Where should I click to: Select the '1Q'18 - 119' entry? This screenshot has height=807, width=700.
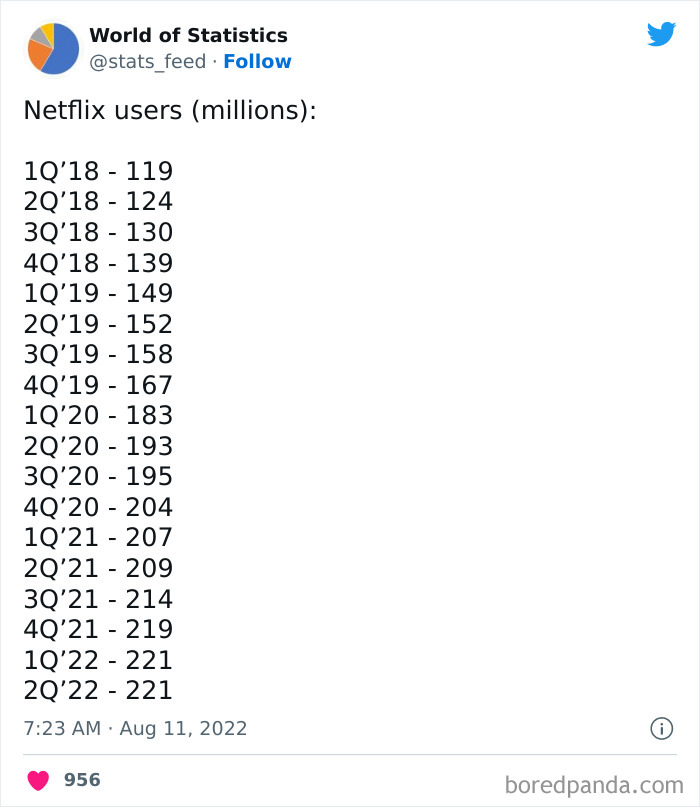(x=98, y=171)
